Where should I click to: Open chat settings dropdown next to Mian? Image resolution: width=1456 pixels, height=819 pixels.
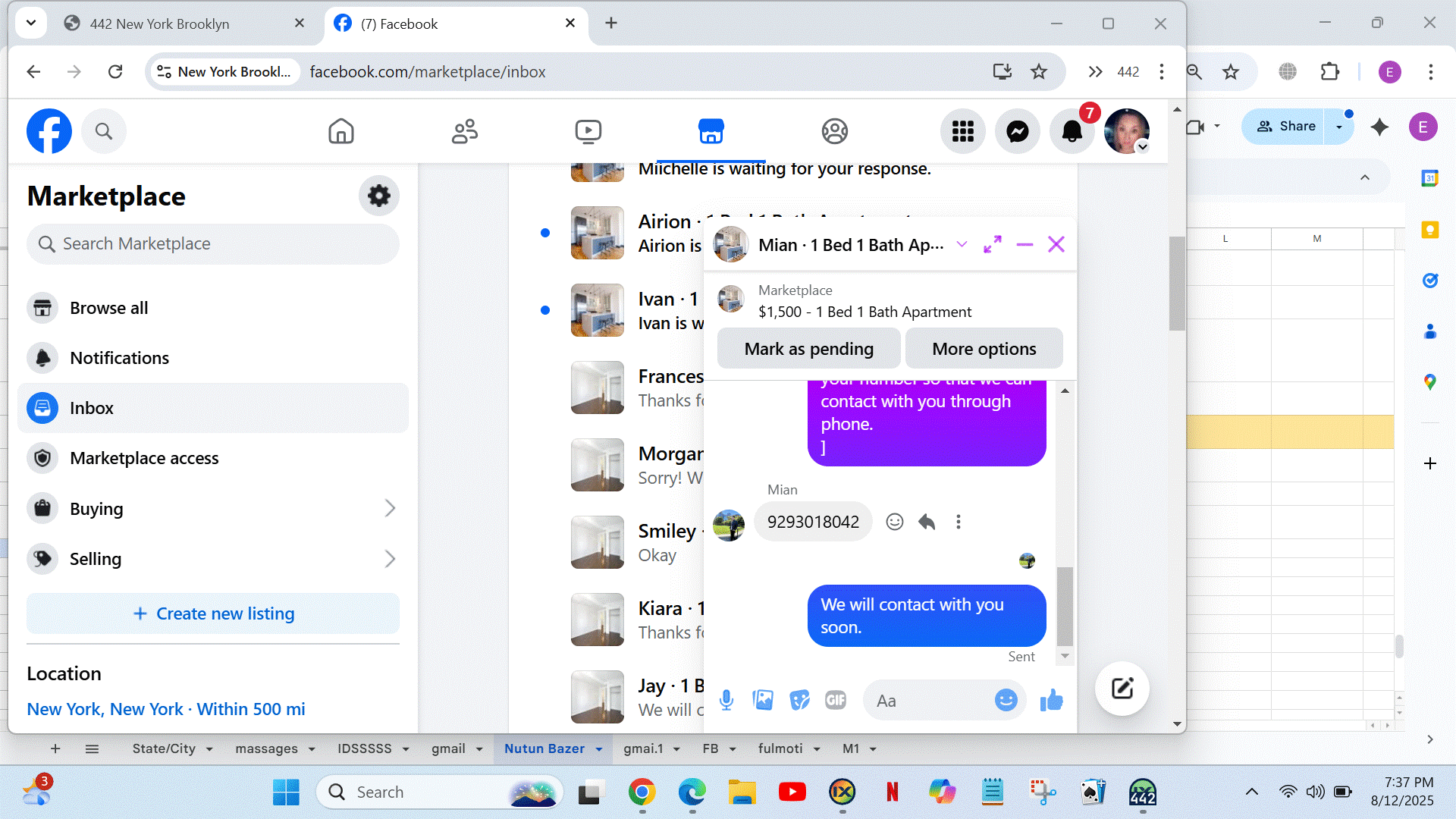(x=962, y=244)
